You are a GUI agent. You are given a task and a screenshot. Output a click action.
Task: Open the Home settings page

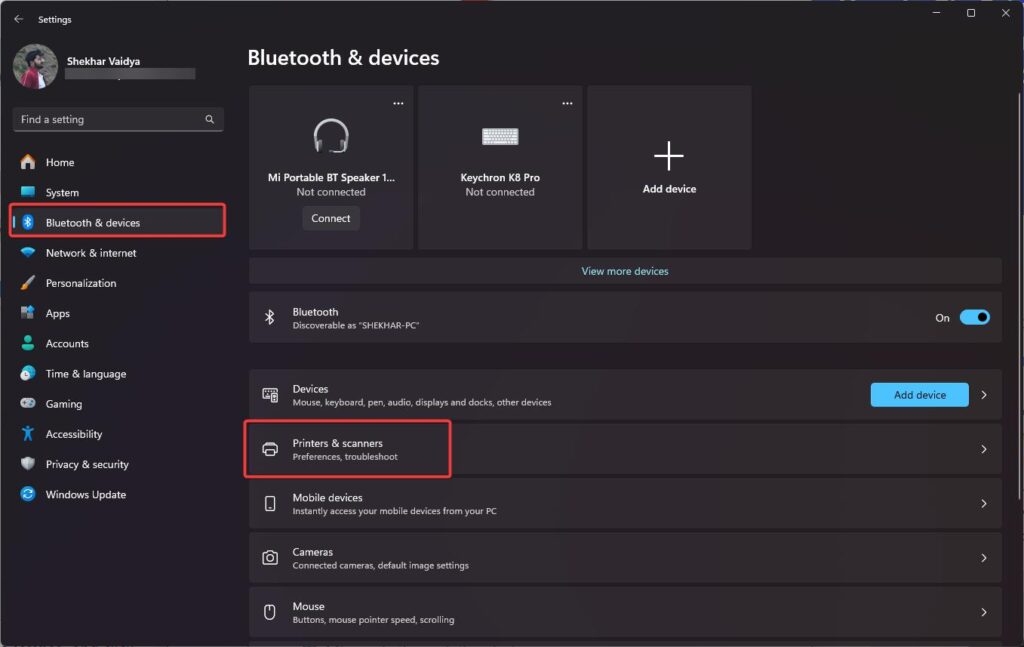click(x=118, y=162)
